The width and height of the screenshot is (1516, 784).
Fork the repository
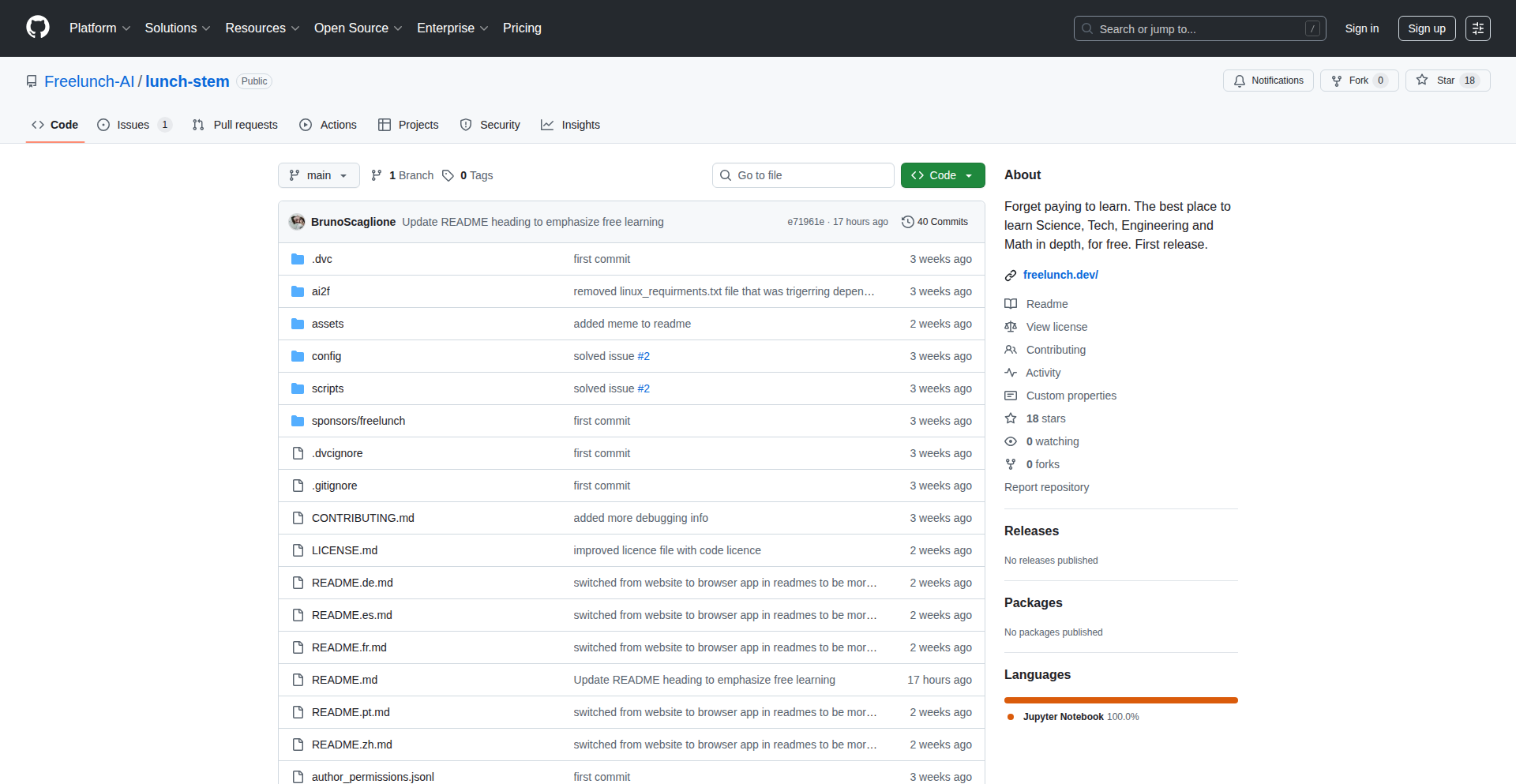click(x=1359, y=81)
